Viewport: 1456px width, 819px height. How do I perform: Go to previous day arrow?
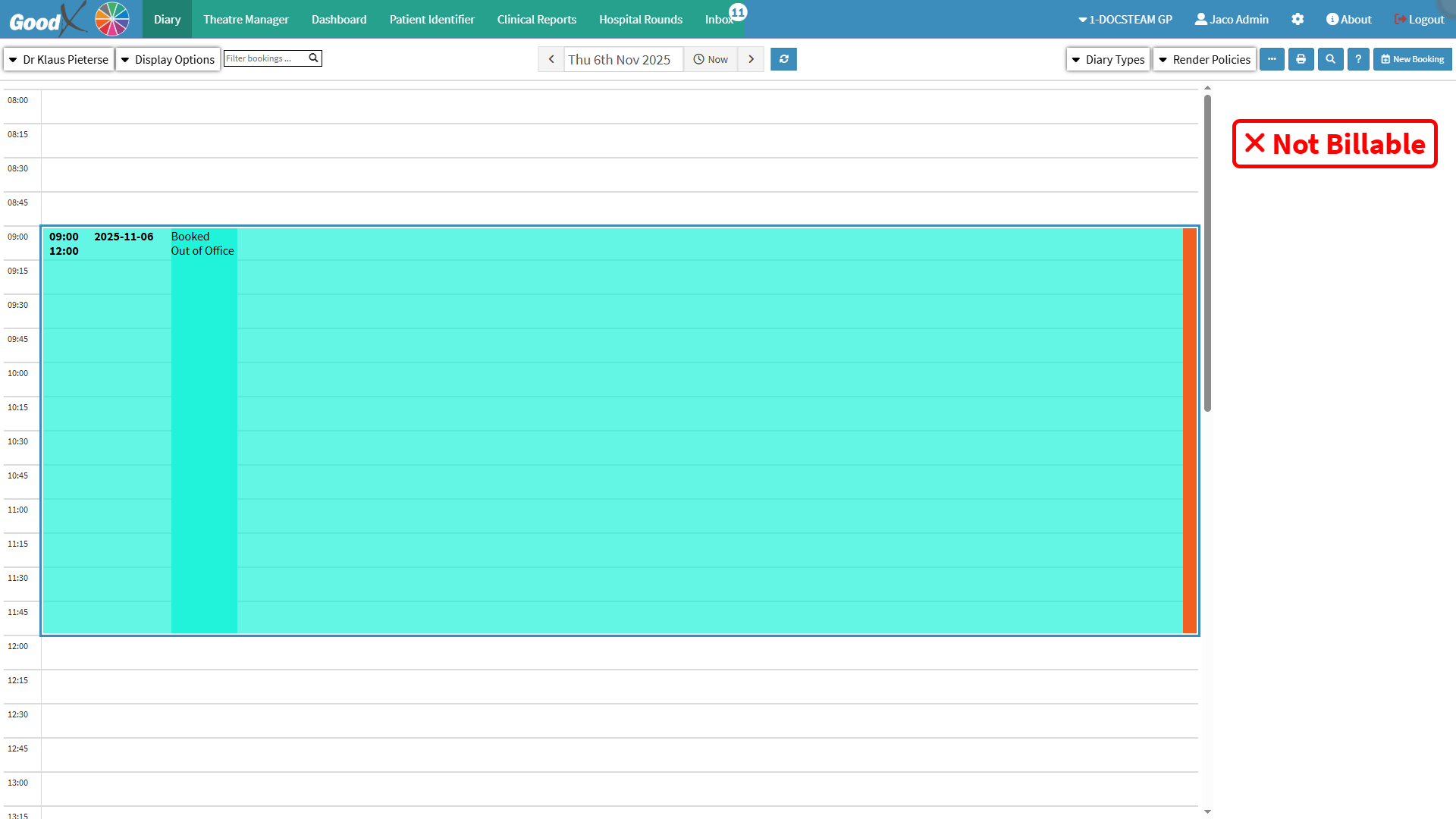tap(551, 59)
